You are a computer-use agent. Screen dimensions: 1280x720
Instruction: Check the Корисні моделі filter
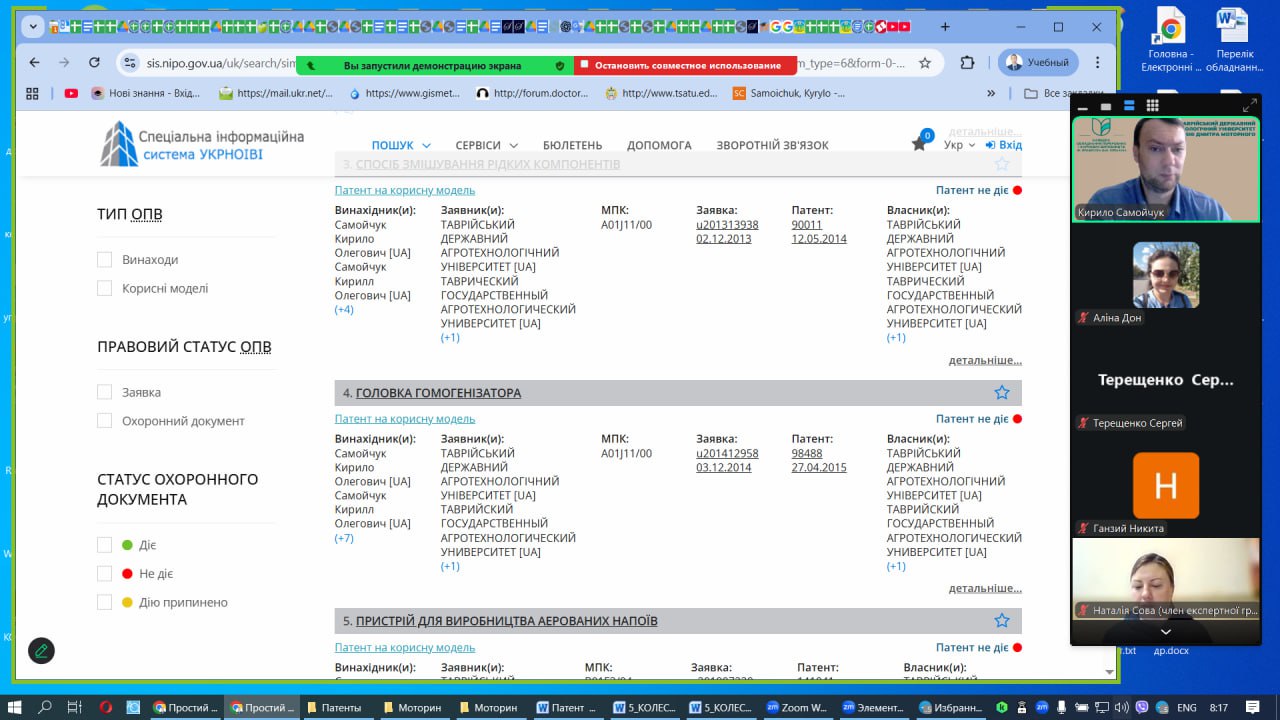click(x=104, y=289)
